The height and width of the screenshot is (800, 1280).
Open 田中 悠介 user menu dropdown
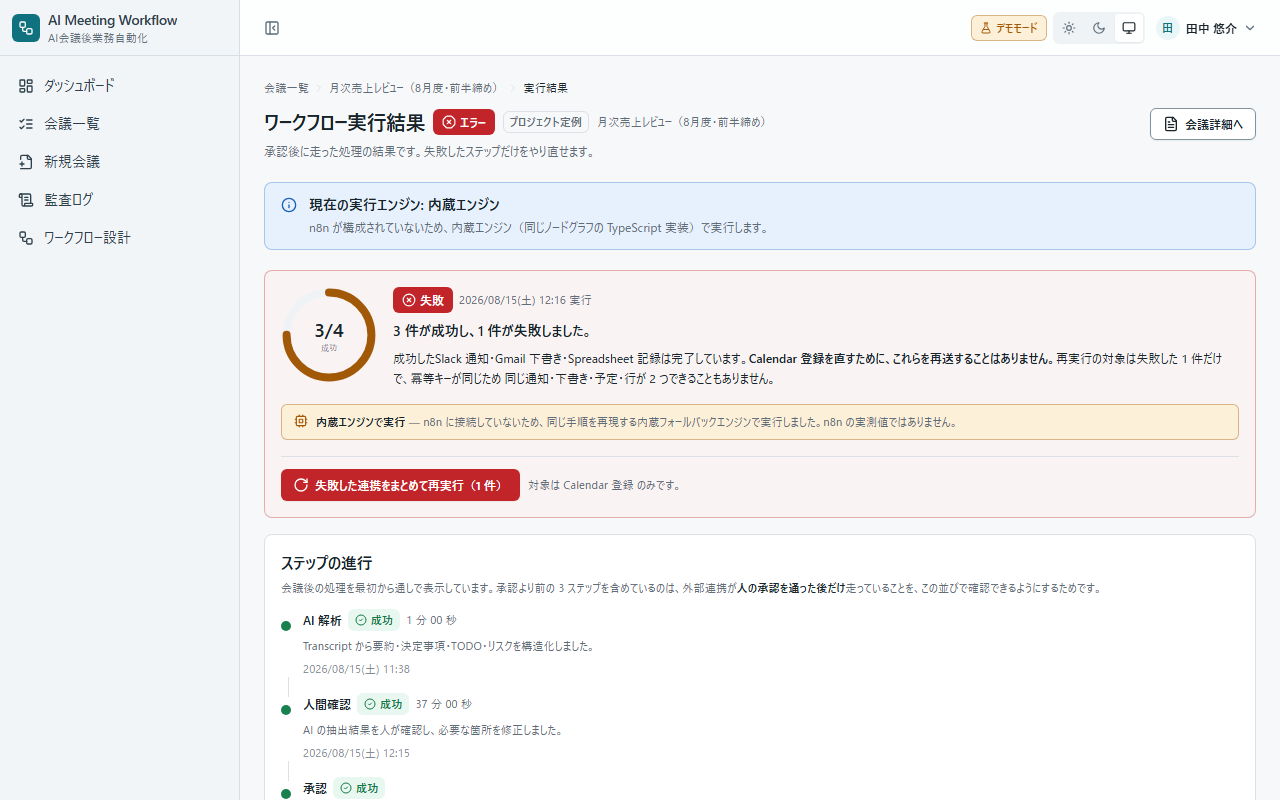(x=1206, y=28)
